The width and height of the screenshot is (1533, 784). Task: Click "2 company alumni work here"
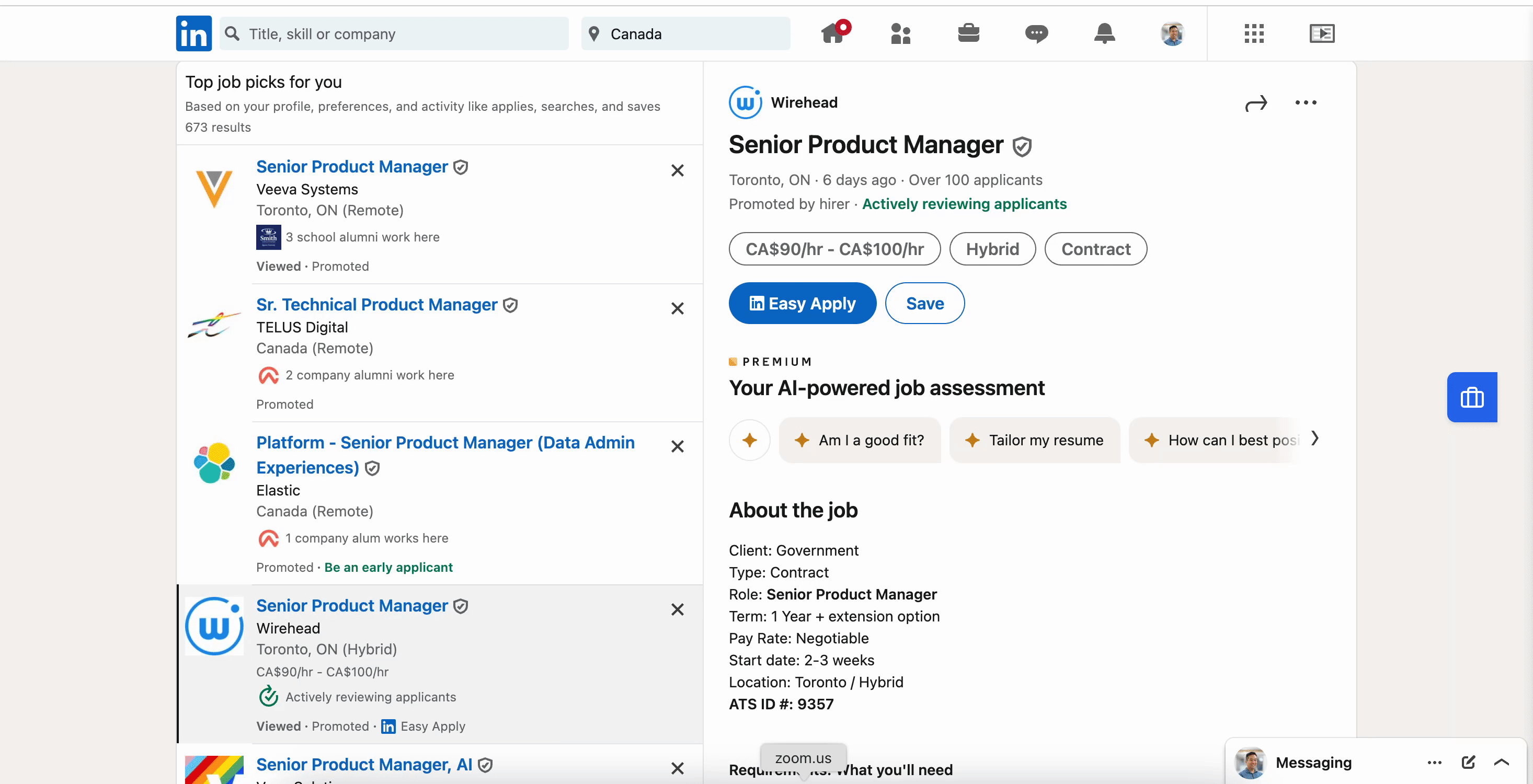[370, 375]
